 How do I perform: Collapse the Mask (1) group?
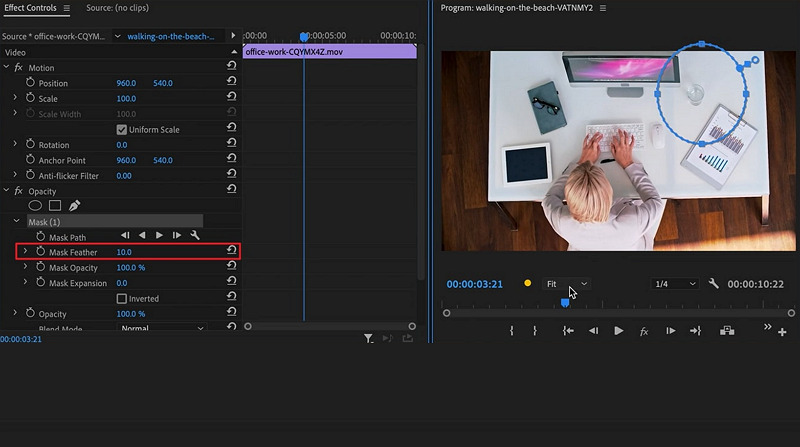click(16, 221)
